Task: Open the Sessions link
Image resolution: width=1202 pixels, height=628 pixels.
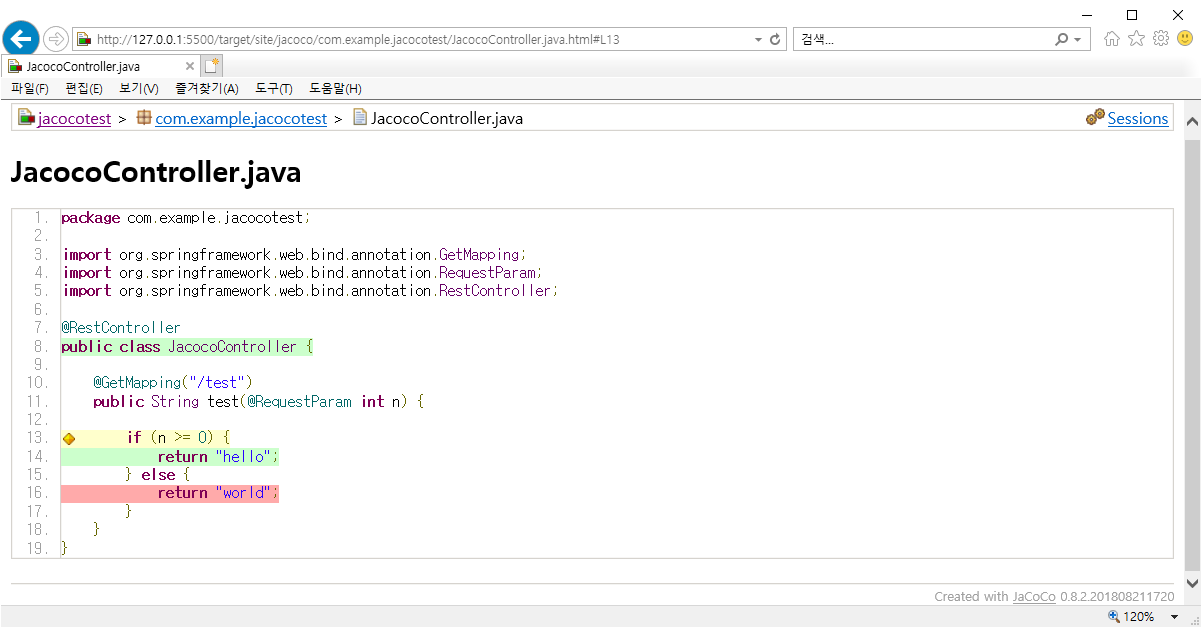Action: pyautogui.click(x=1138, y=118)
